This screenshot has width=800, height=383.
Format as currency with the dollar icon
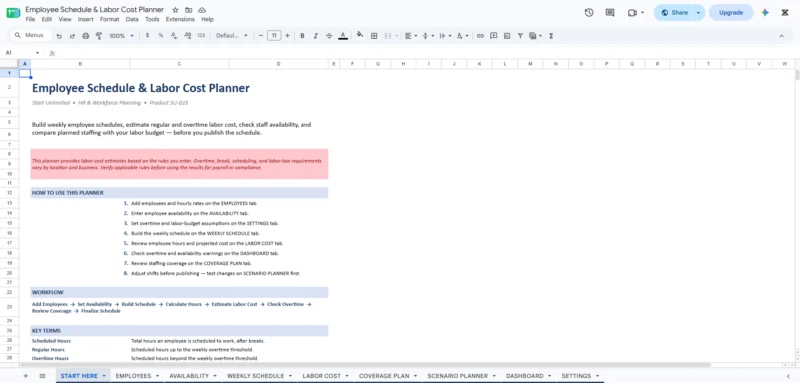[x=147, y=36]
